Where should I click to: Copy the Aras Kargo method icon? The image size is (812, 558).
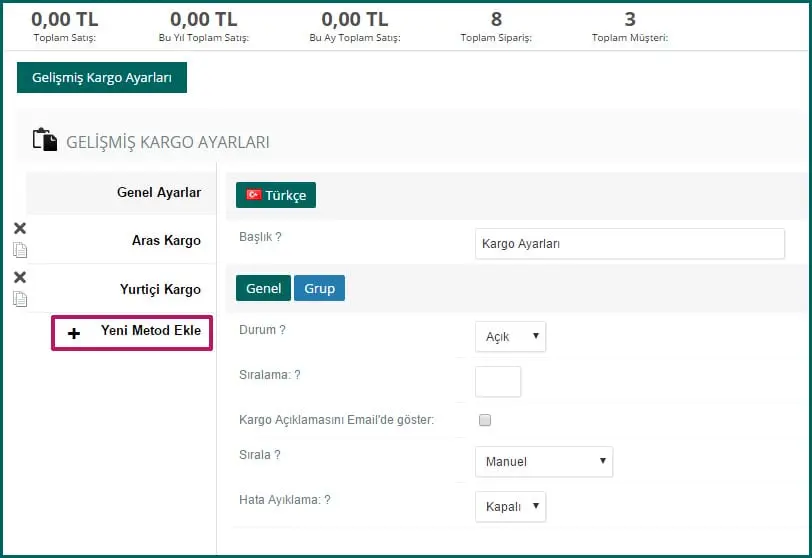20,250
